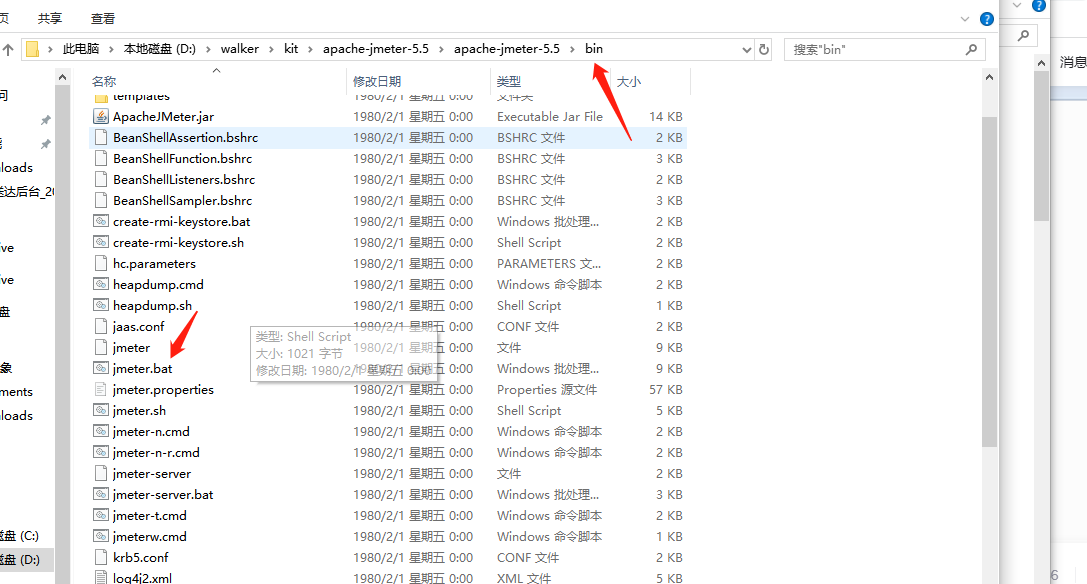Go to the 此电脑 breadcrumb
Image resolution: width=1087 pixels, height=584 pixels.
(80, 49)
